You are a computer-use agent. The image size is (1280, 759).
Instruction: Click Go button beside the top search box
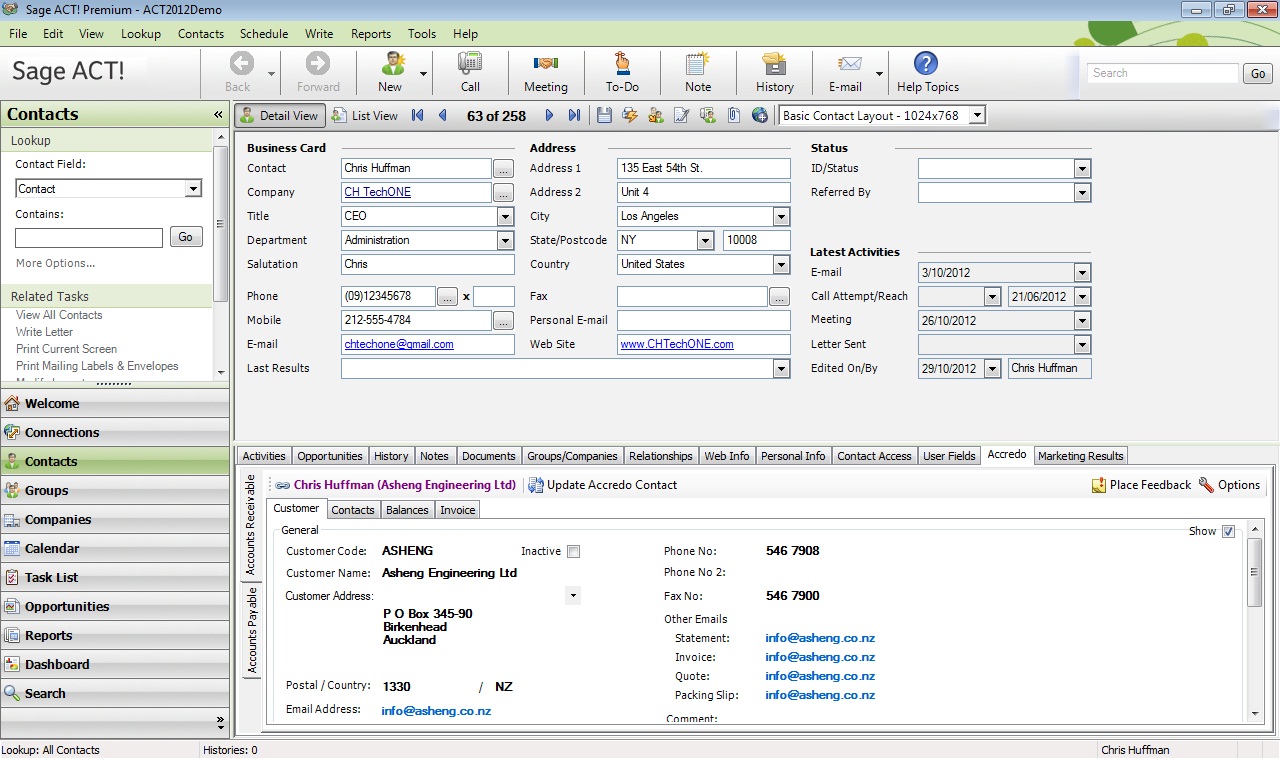click(x=1258, y=73)
